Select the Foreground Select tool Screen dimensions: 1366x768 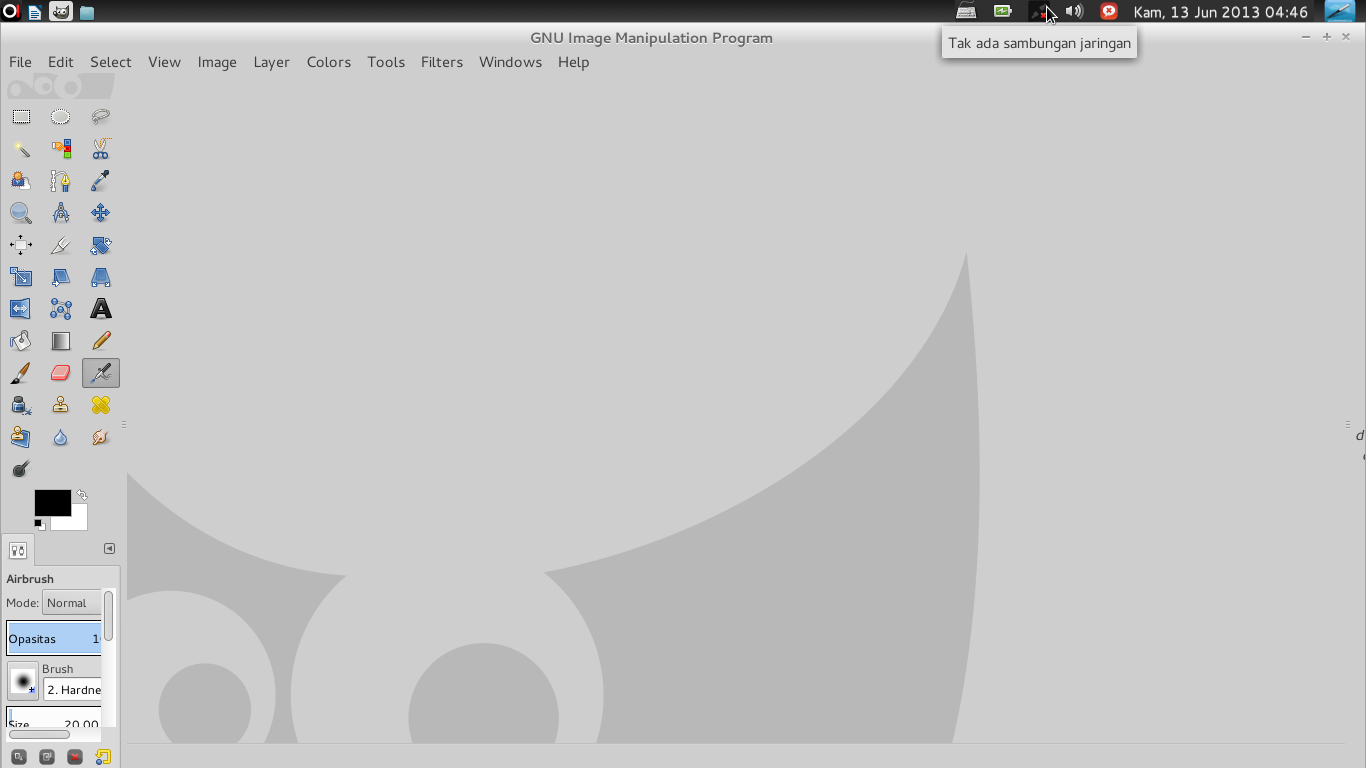click(x=21, y=181)
